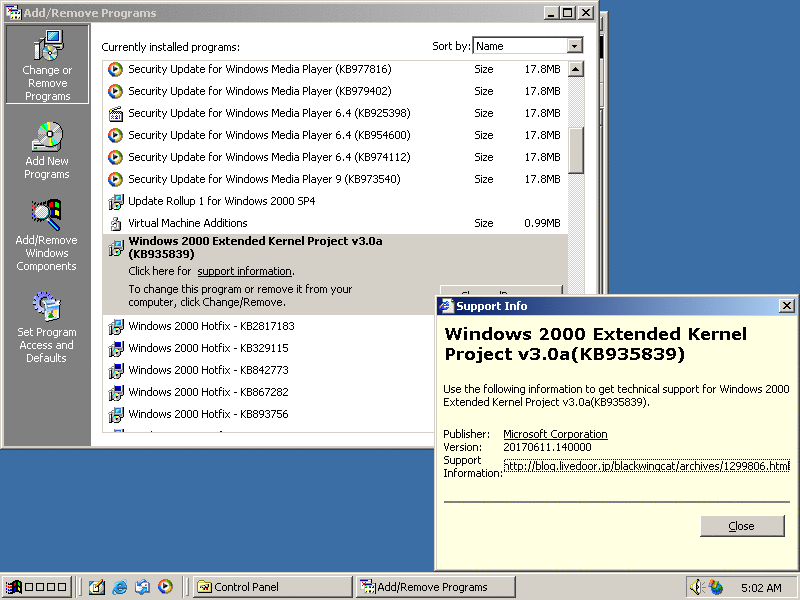Launch Windows Media Player from quick launch

pyautogui.click(x=165, y=587)
